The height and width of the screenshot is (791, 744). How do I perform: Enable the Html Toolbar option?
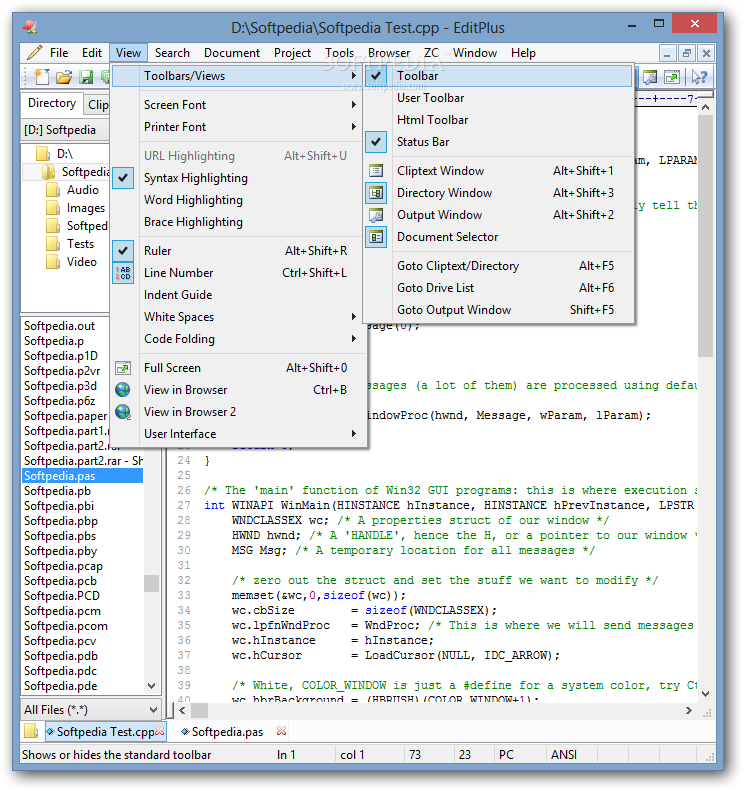pyautogui.click(x=498, y=120)
